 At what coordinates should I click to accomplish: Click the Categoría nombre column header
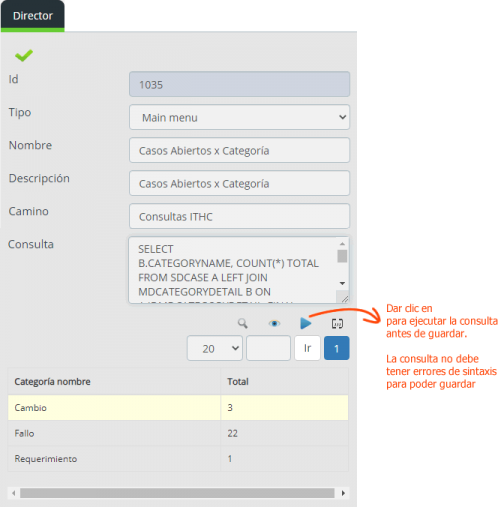(52, 382)
